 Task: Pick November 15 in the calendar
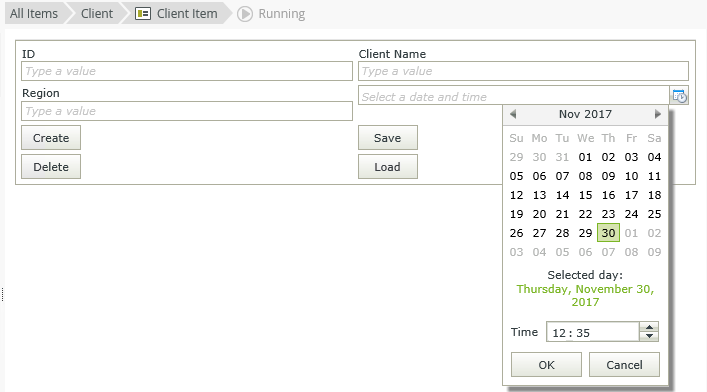pos(585,195)
